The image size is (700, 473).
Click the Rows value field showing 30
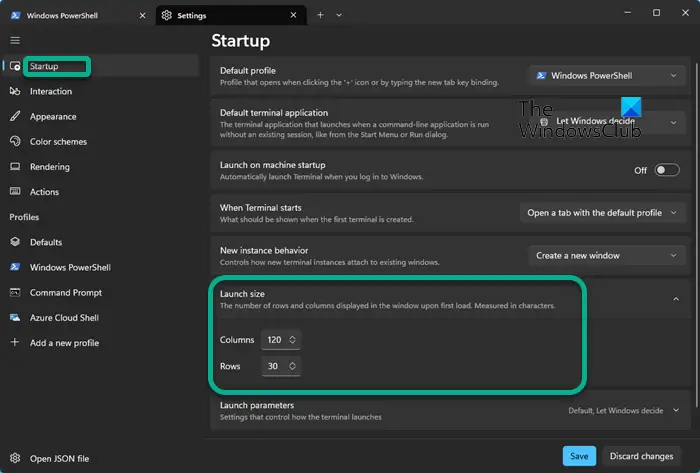273,366
